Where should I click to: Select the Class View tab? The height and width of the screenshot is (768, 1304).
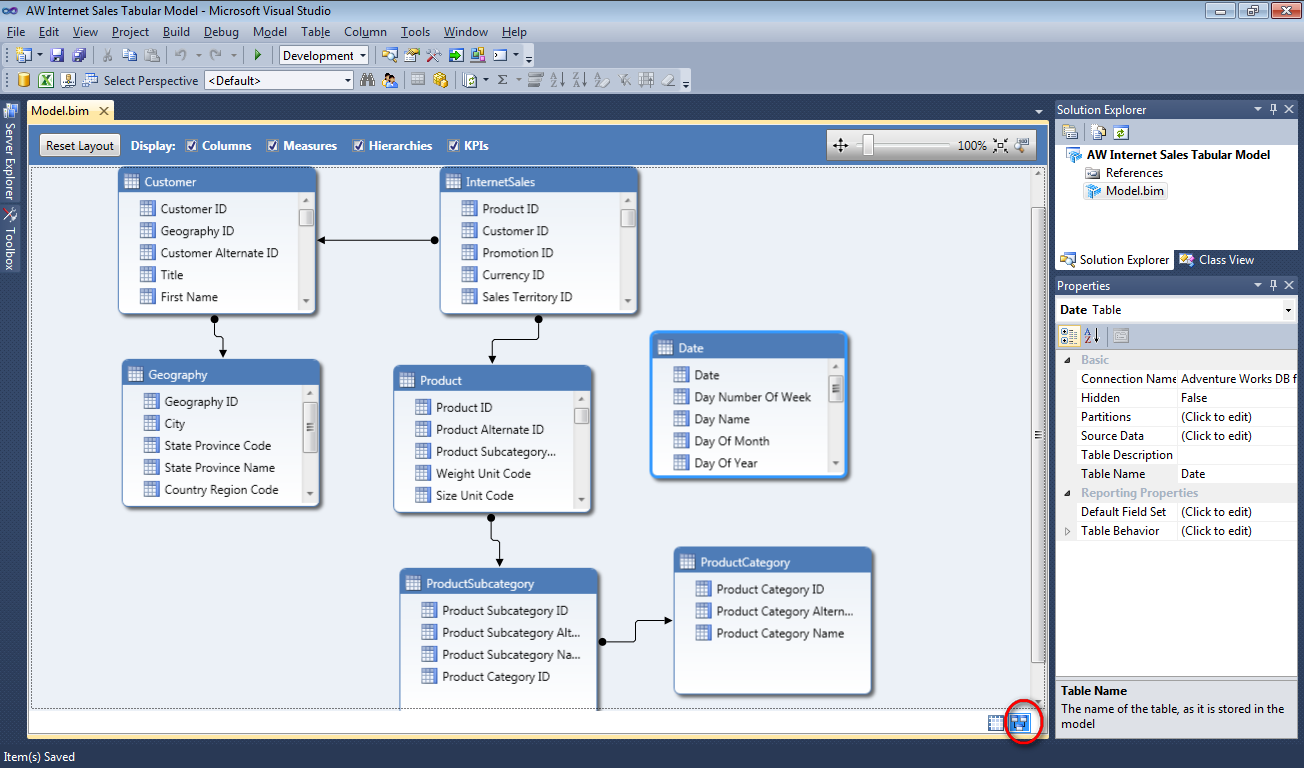pyautogui.click(x=1217, y=260)
